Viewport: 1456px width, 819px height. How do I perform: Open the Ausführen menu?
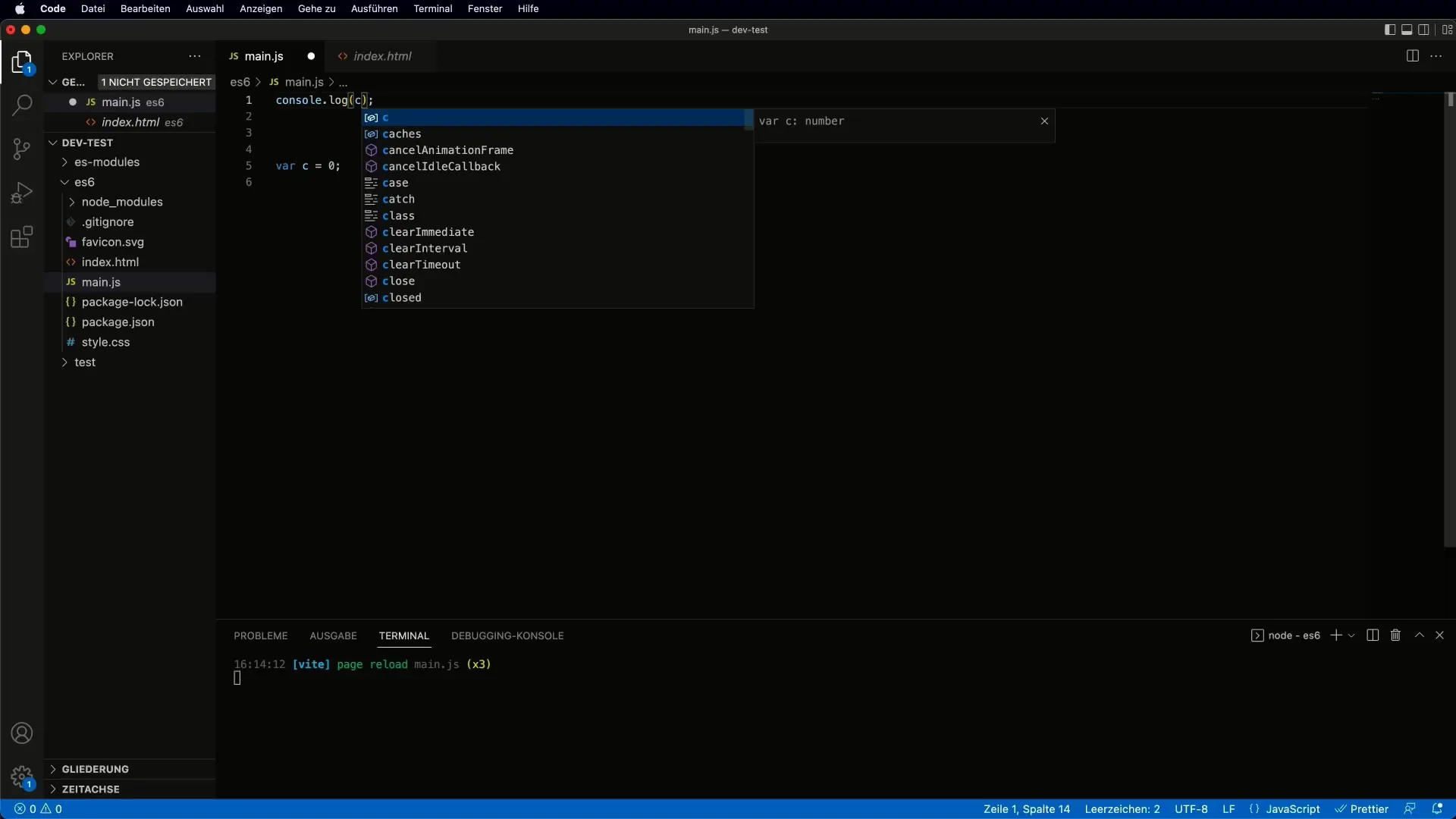tap(374, 8)
